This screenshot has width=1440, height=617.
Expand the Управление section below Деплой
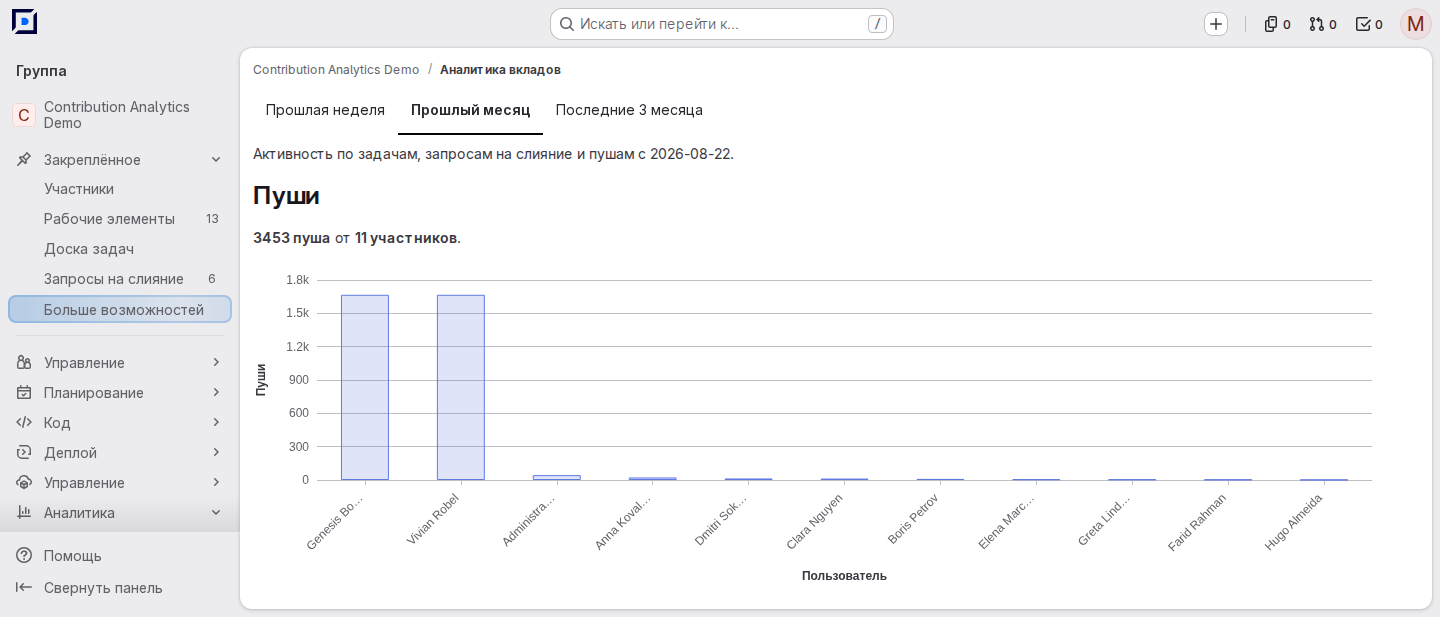tap(120, 483)
